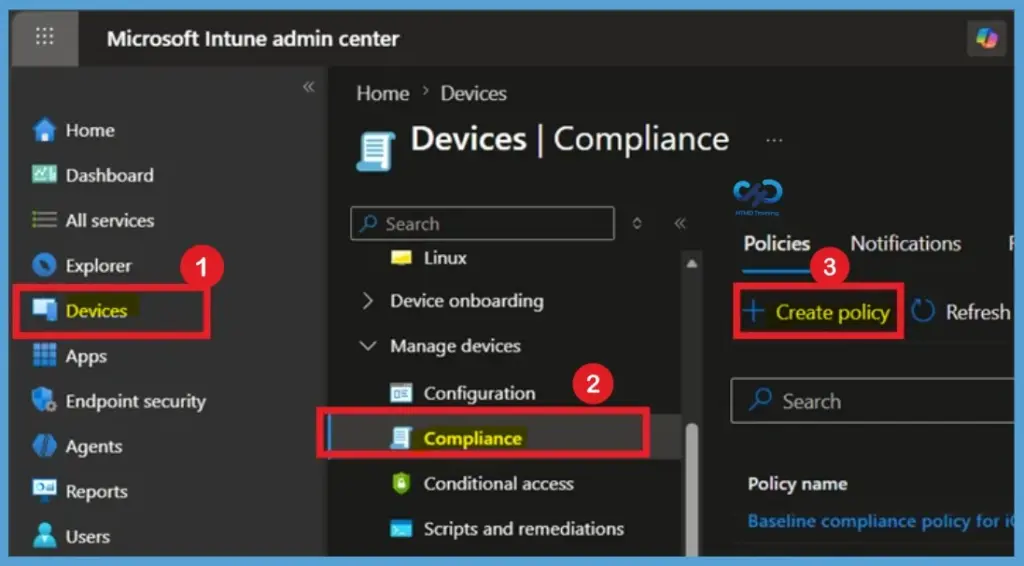Collapse the main sidebar with double chevron
1024x566 pixels.
(309, 87)
